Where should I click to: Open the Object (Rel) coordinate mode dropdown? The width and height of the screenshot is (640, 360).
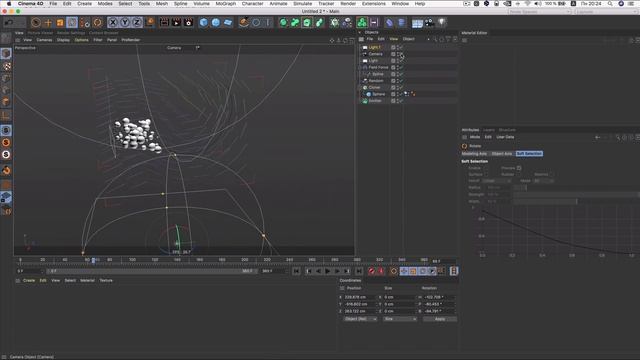coord(360,319)
